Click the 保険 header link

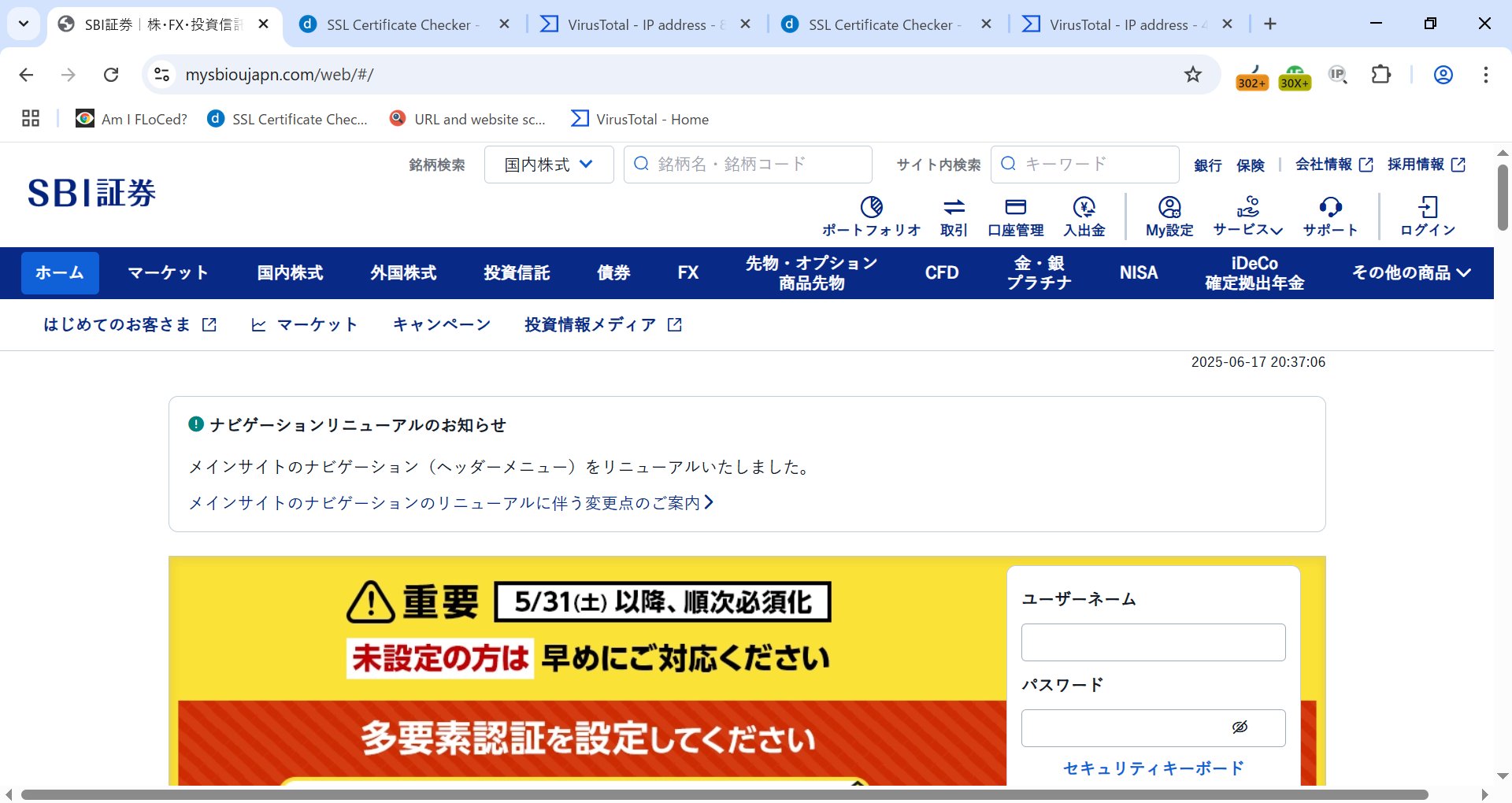click(x=1251, y=165)
